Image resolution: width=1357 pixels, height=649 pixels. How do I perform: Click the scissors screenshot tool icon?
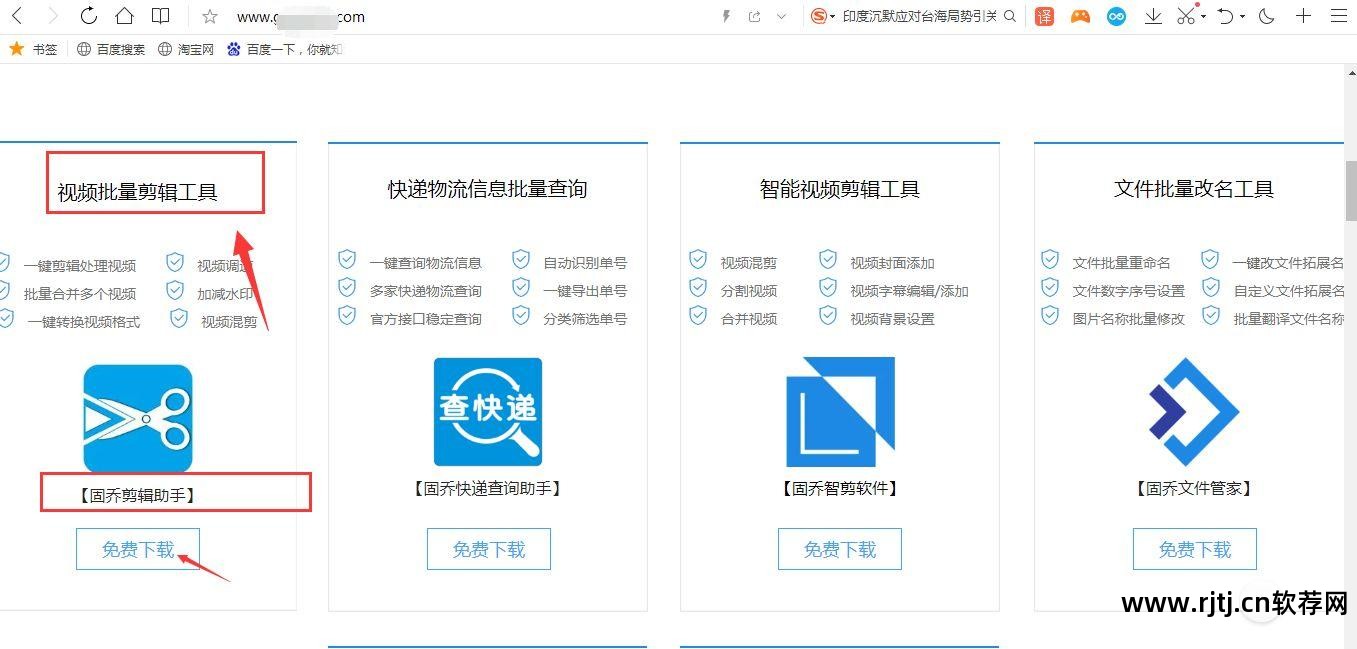click(1186, 16)
